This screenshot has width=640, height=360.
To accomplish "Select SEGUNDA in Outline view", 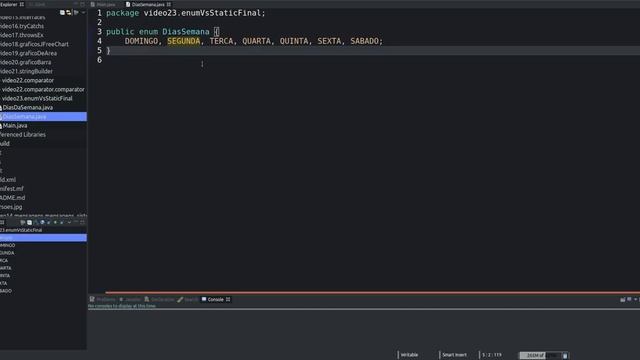I will [7, 253].
